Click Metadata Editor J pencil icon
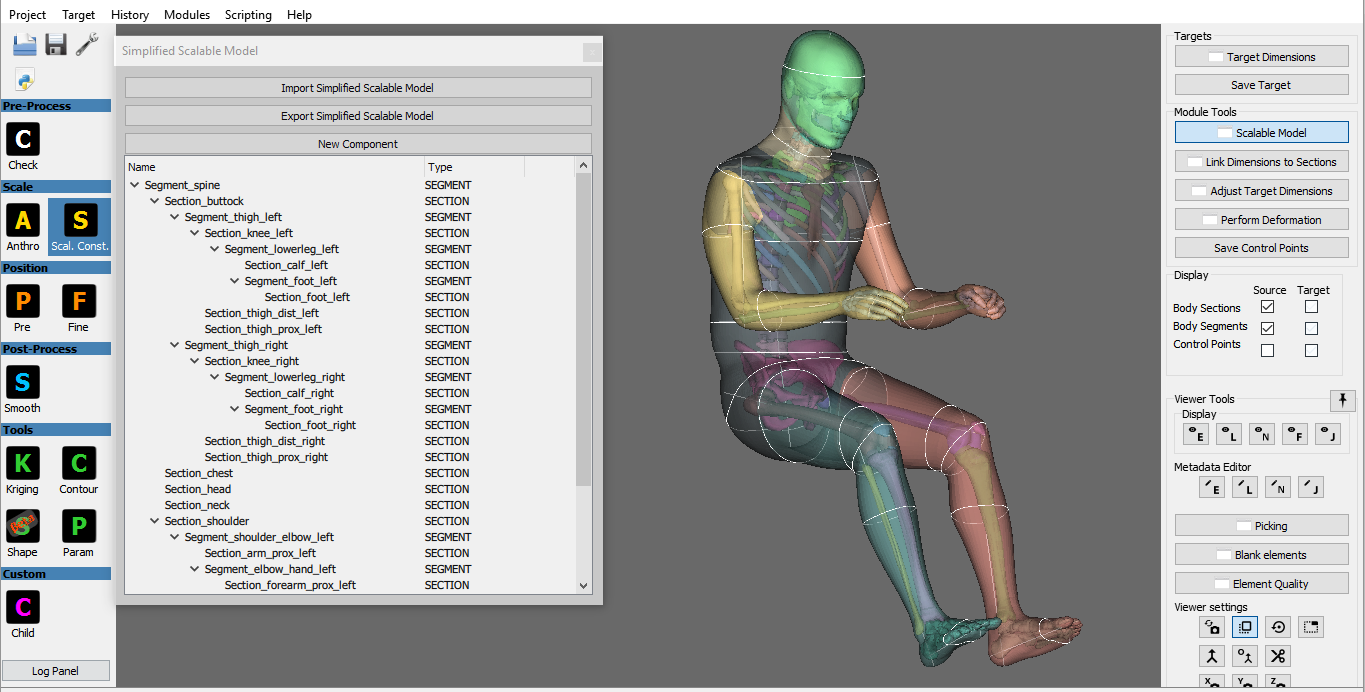 (1311, 487)
